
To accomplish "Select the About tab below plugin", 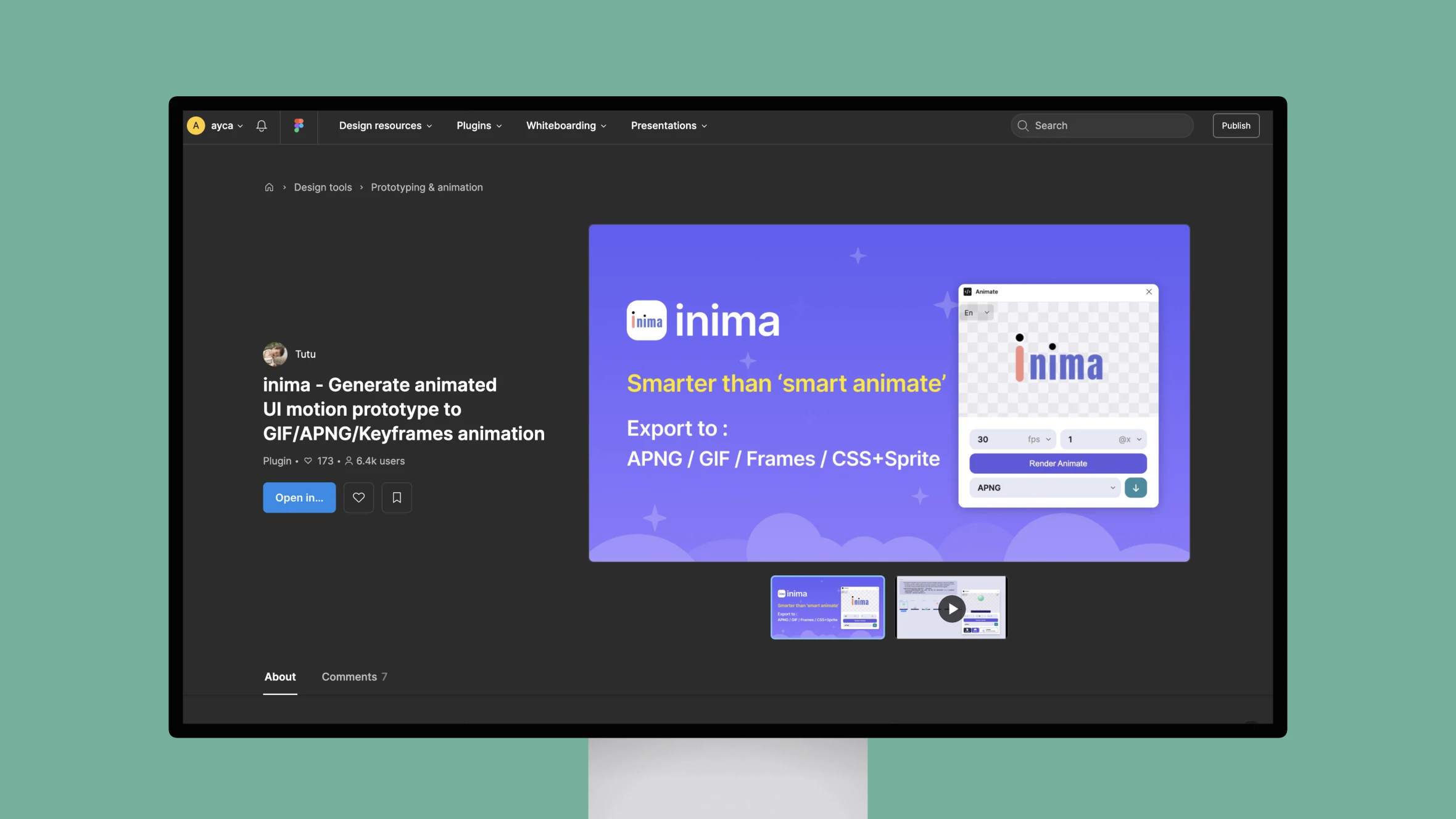I will tap(280, 676).
